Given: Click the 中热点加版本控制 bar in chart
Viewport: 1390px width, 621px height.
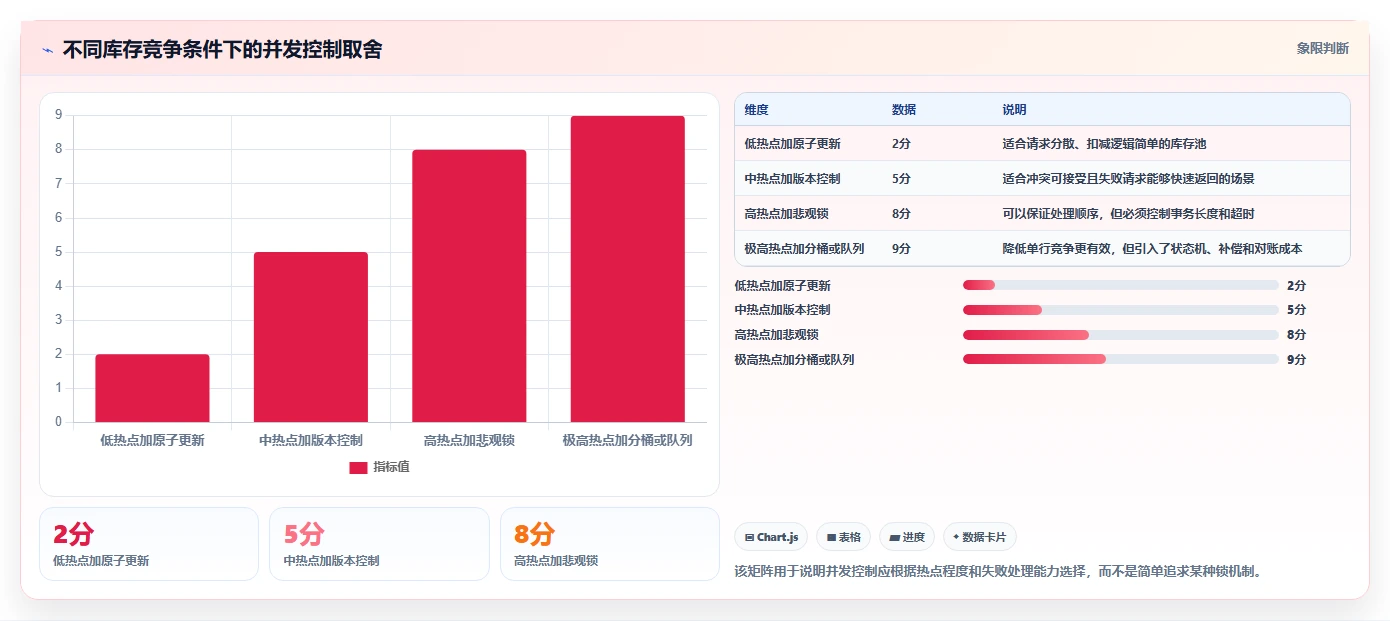Looking at the screenshot, I should 311,337.
